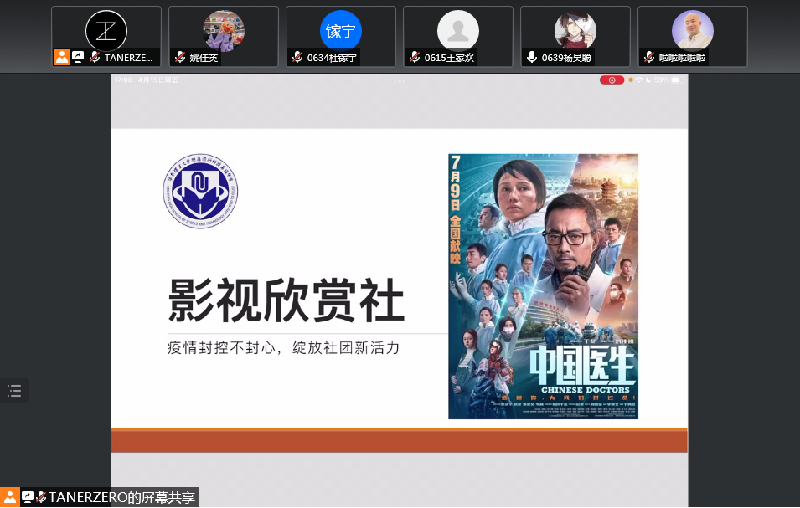Click the TANERZE.. name label in the first tile
Viewport: 800px width, 508px height.
(x=129, y=58)
